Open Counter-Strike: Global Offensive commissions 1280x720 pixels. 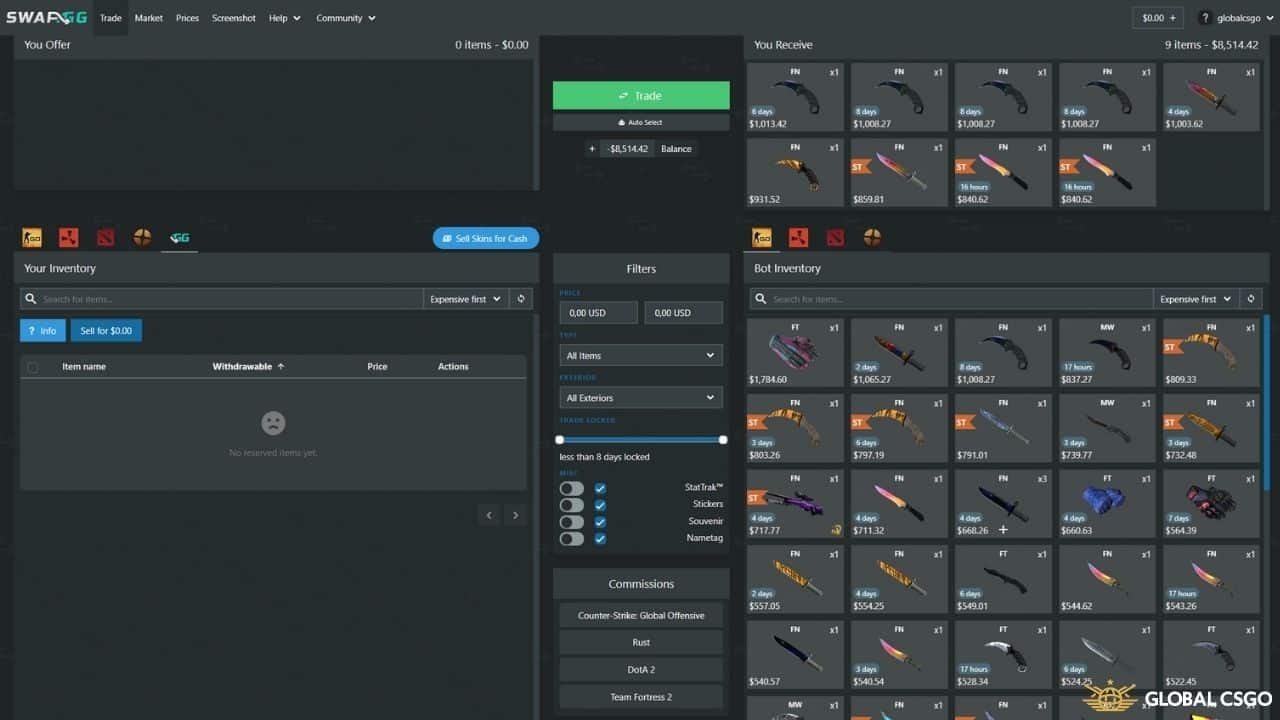coord(641,615)
